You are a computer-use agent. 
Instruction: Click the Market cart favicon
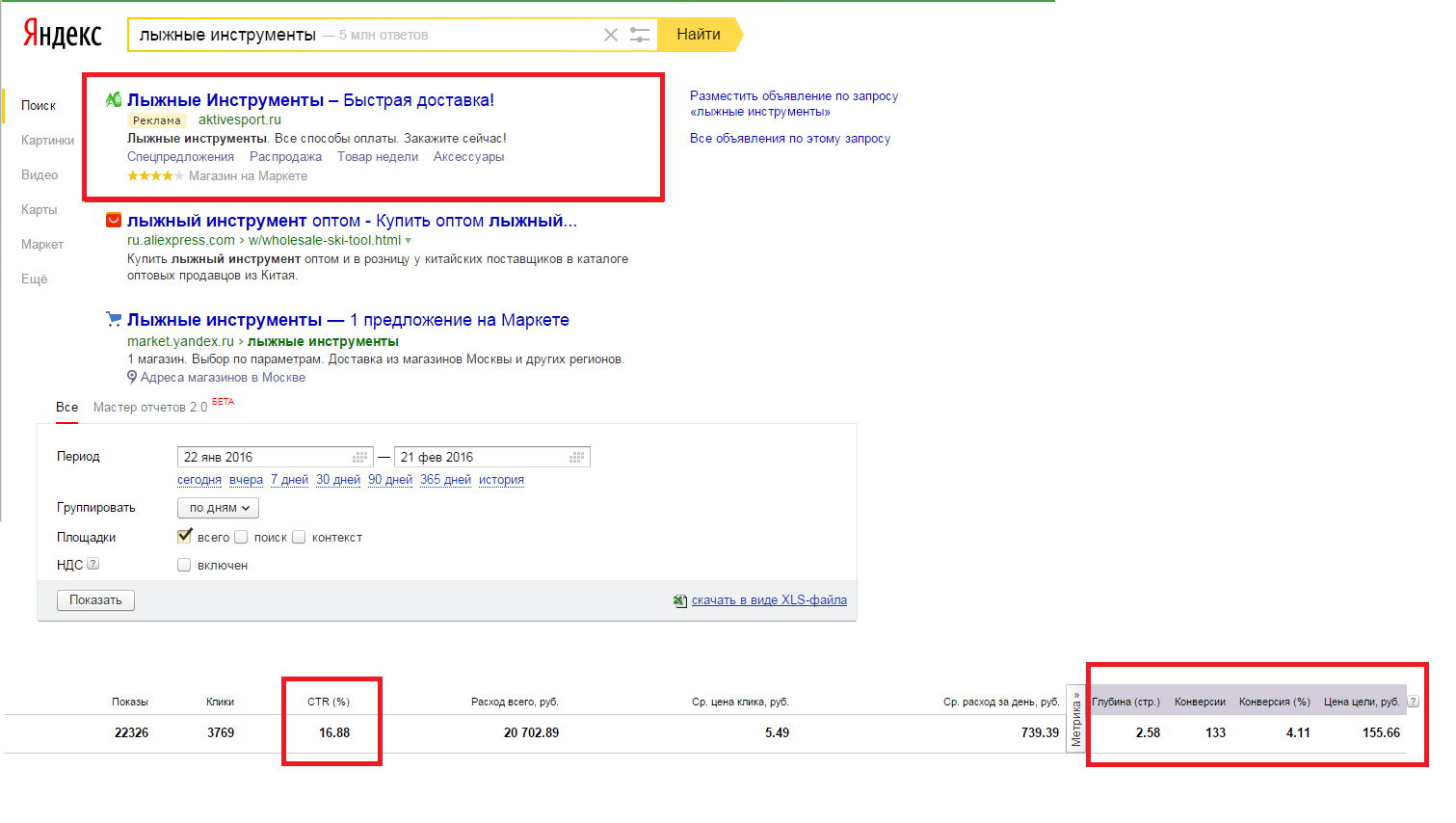tap(114, 319)
